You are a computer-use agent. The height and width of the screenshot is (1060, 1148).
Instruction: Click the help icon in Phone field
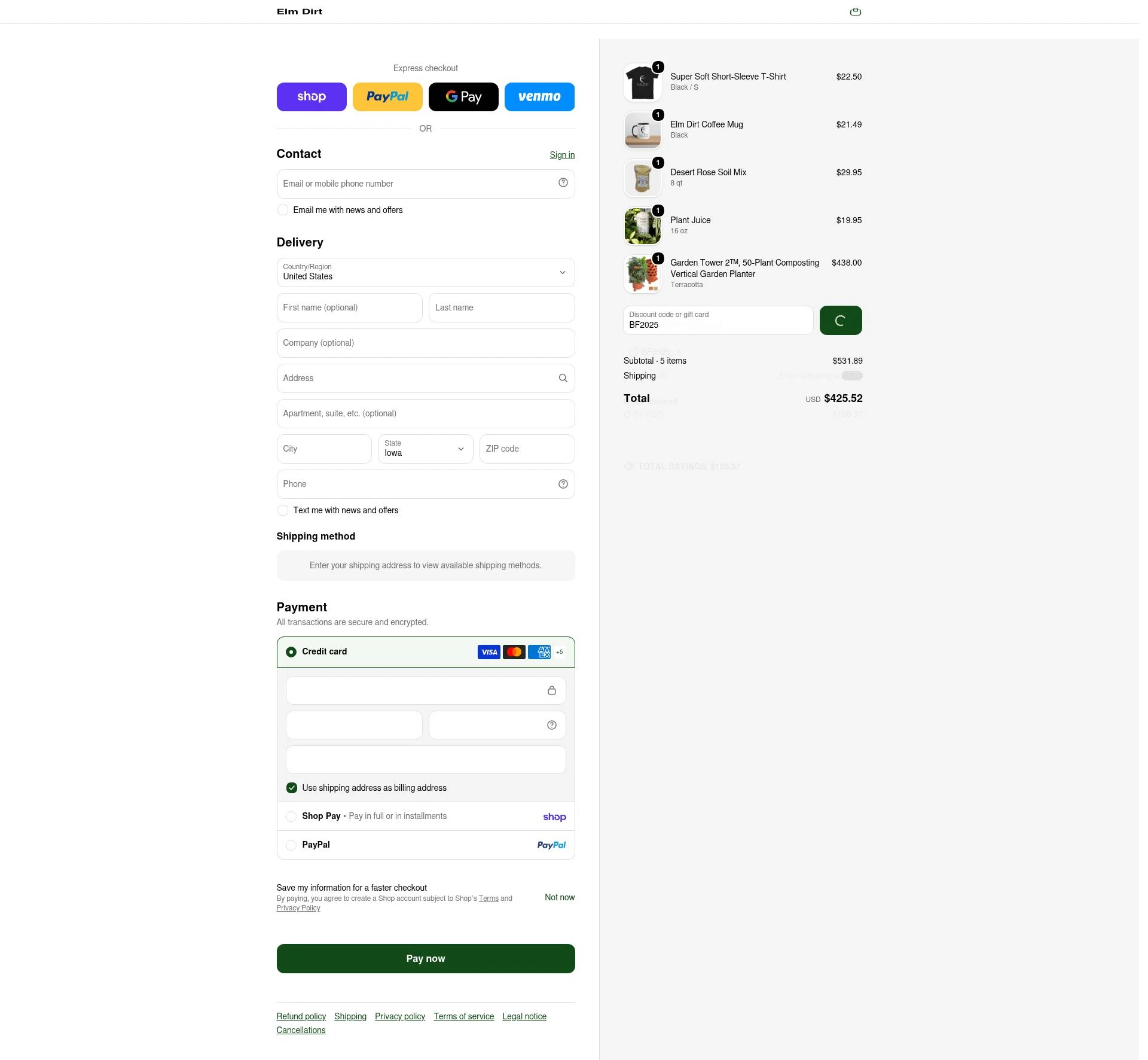563,484
